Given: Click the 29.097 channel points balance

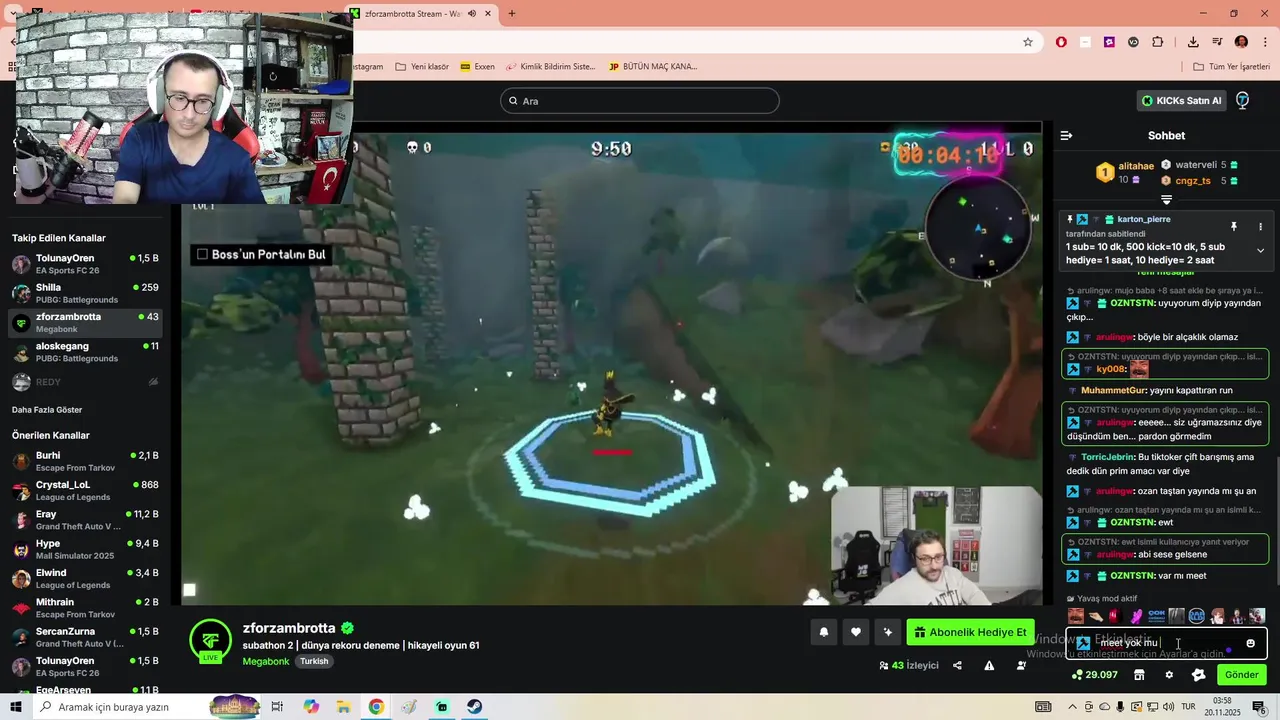Looking at the screenshot, I should (x=1094, y=675).
